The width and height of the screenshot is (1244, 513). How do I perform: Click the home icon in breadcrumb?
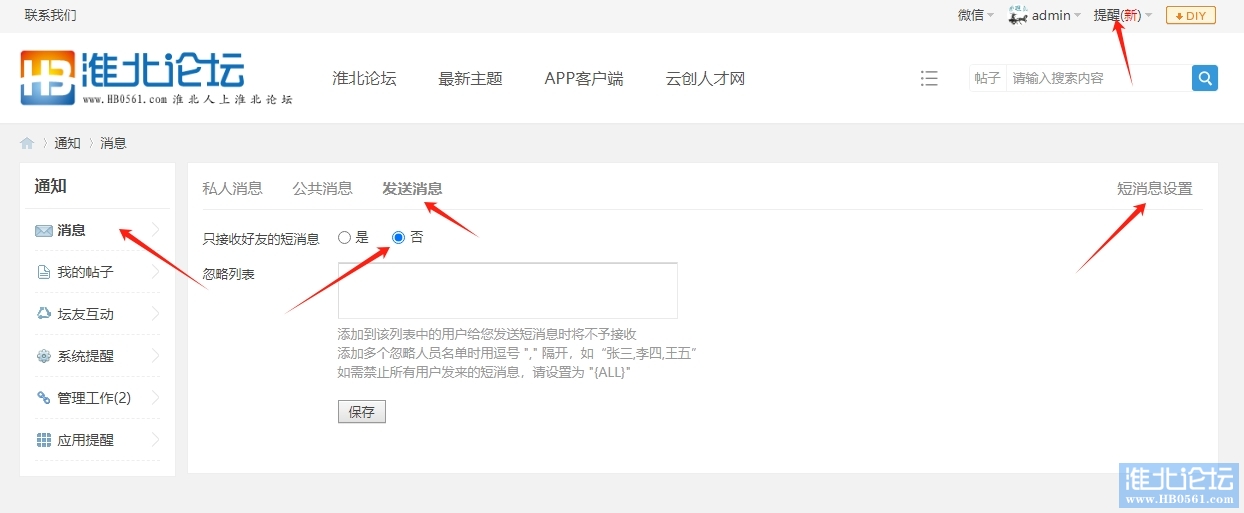click(x=27, y=143)
